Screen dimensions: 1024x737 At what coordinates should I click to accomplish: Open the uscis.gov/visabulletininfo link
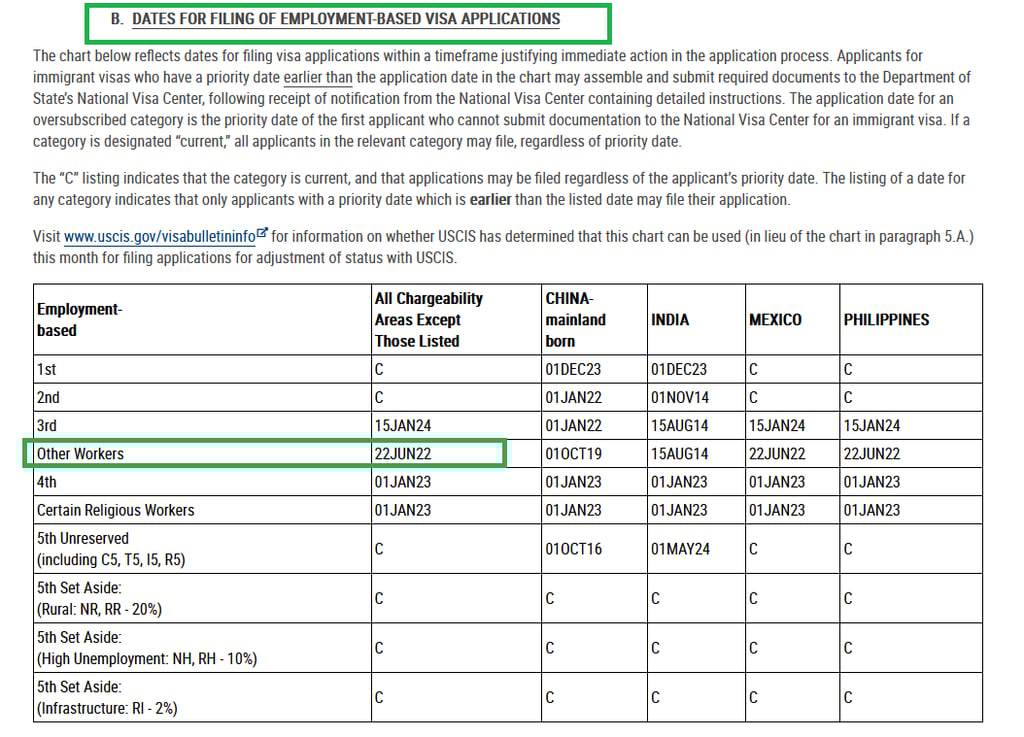[159, 236]
